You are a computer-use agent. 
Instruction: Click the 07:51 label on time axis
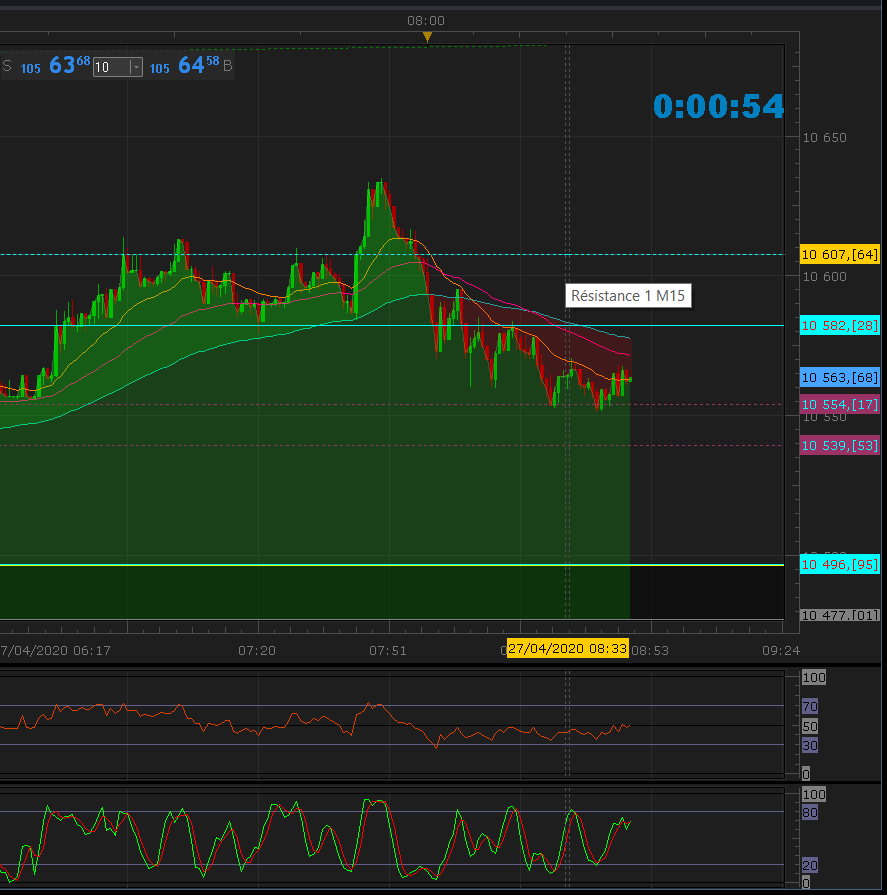tap(389, 650)
